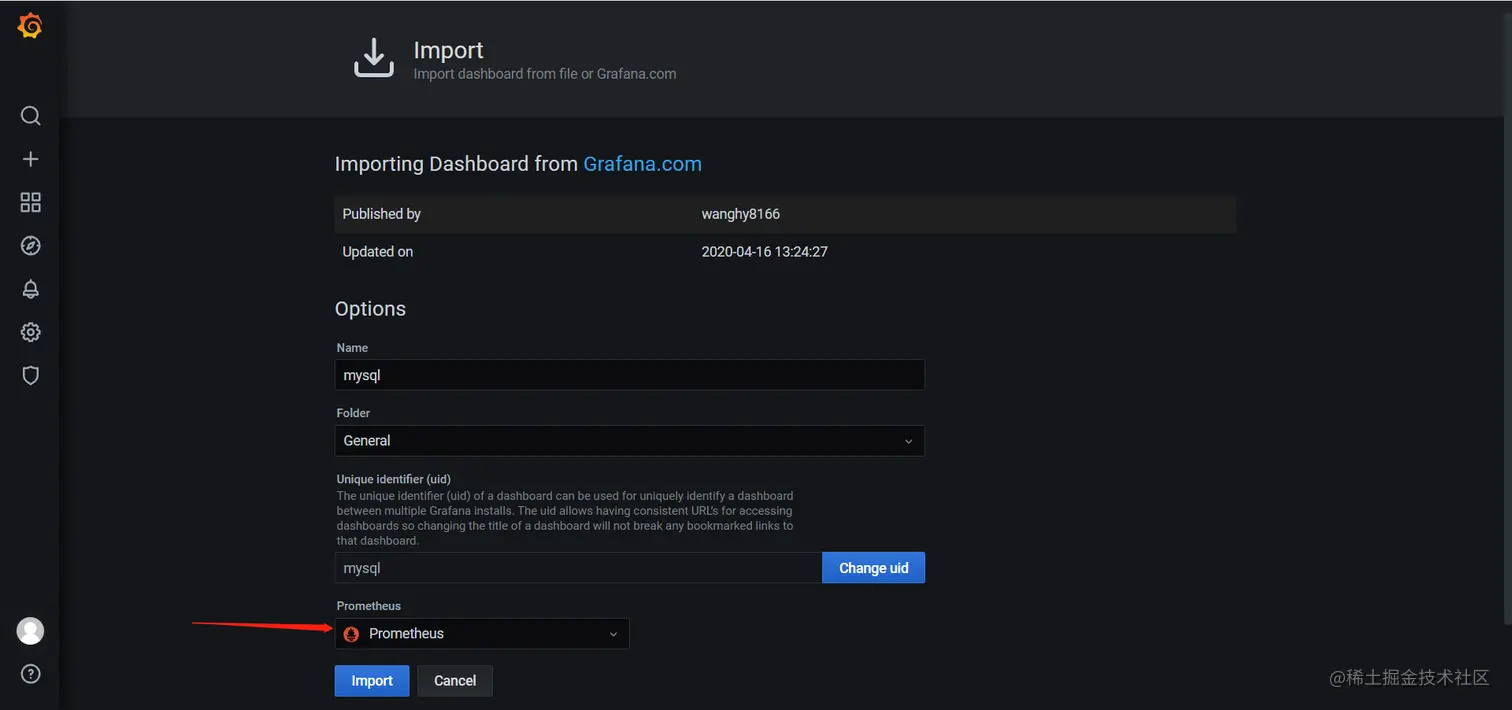Click publisher name wanghy8166
Image resolution: width=1512 pixels, height=710 pixels.
741,214
